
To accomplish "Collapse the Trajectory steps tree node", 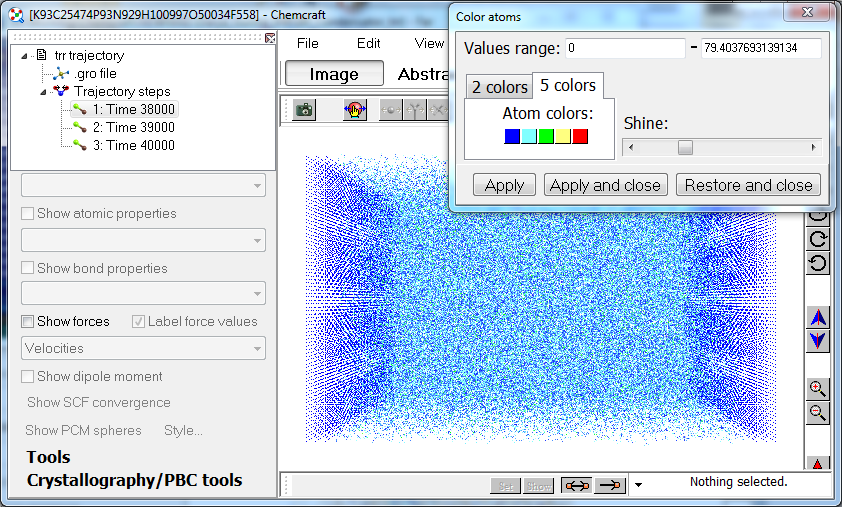I will click(43, 92).
